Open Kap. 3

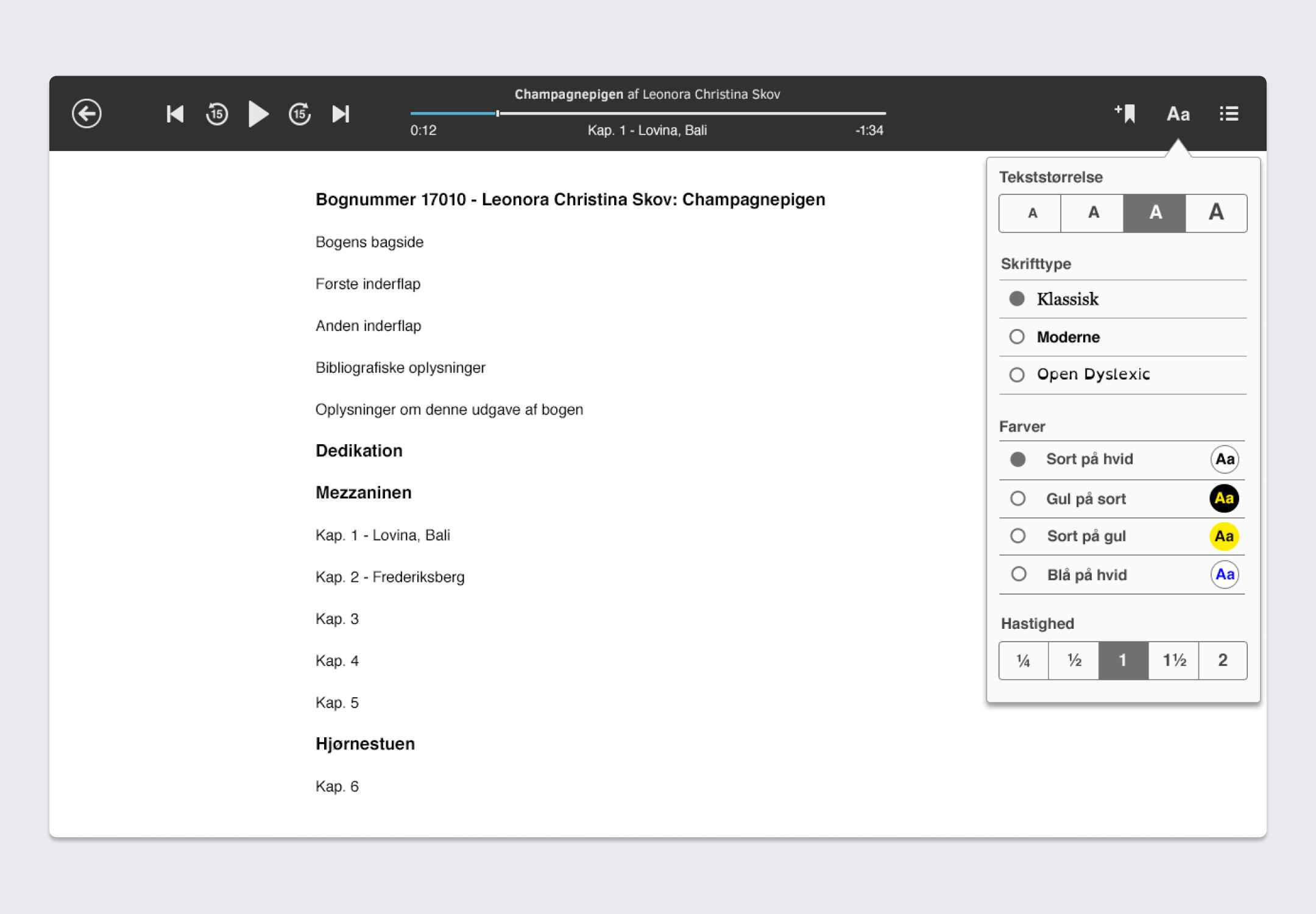[337, 619]
